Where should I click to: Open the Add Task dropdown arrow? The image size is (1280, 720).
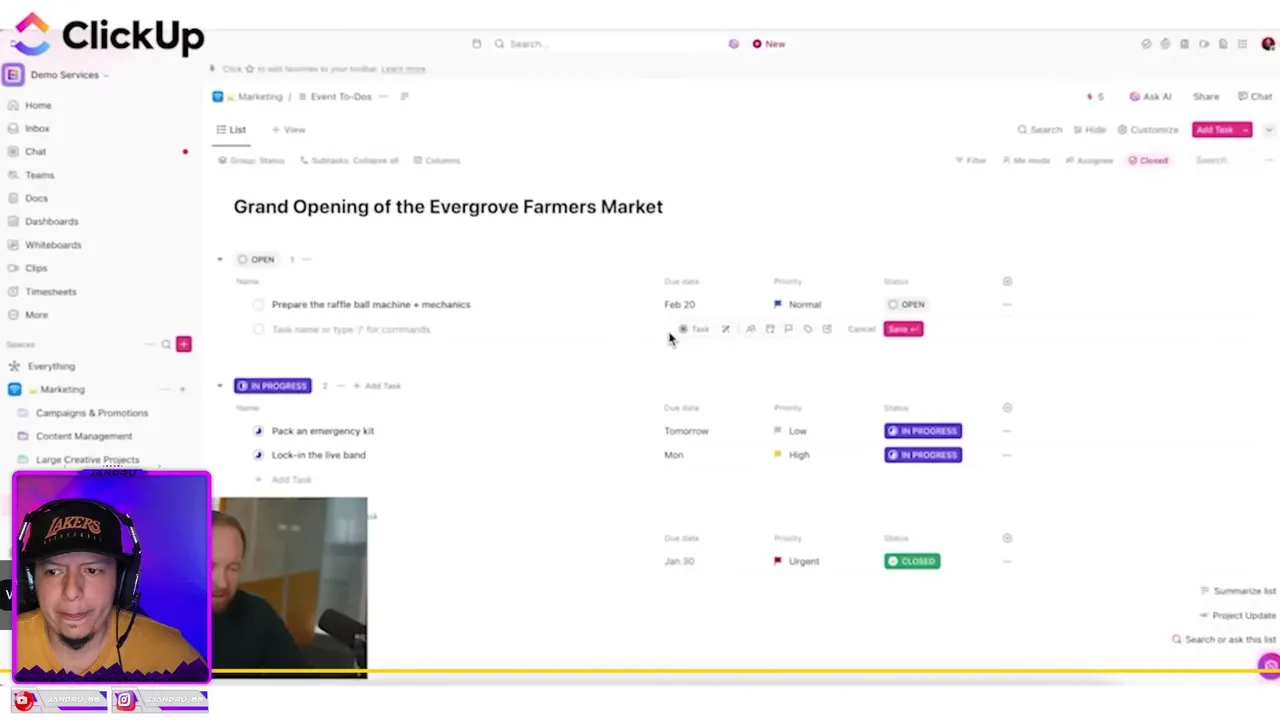click(x=1245, y=130)
